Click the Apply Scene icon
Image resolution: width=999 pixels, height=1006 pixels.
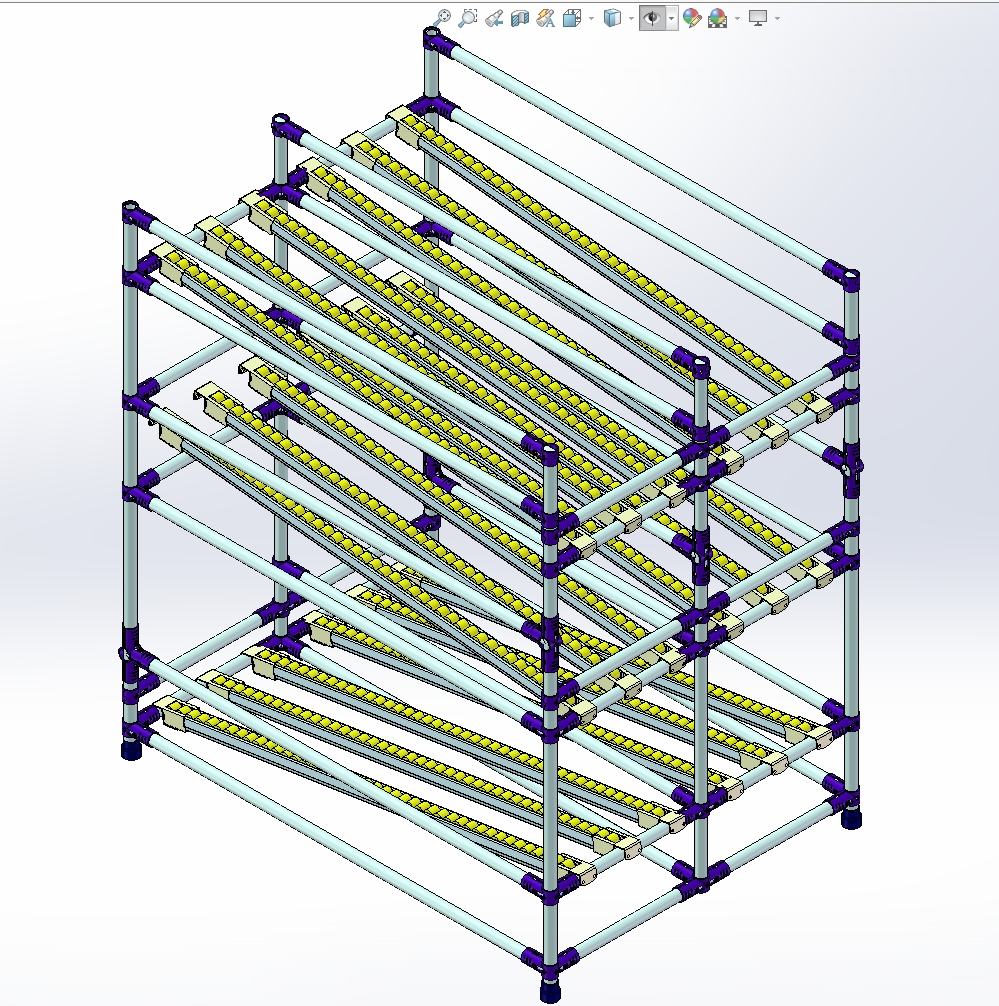717,18
